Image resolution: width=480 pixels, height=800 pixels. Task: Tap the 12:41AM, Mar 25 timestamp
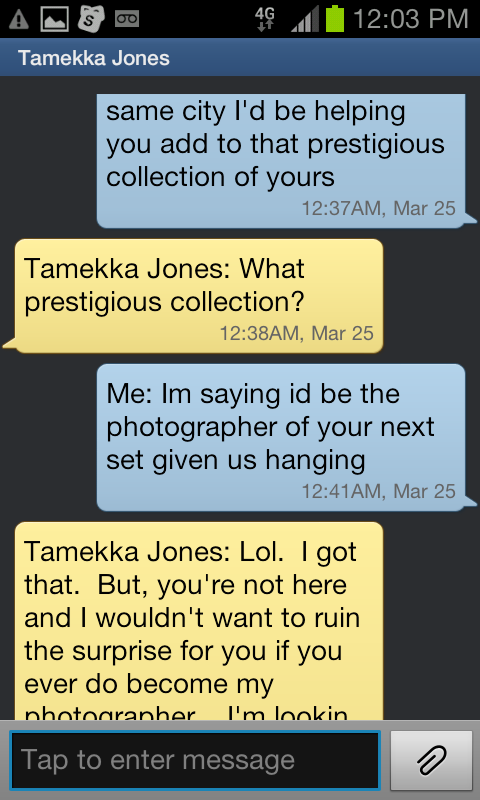378,491
